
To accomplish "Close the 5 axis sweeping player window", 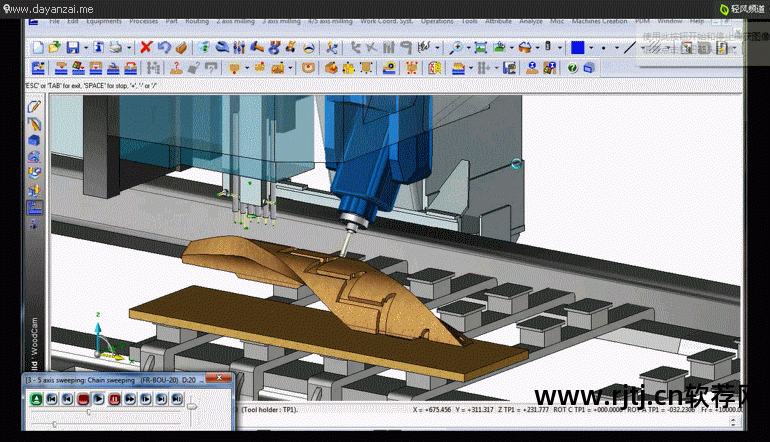I will click(219, 378).
